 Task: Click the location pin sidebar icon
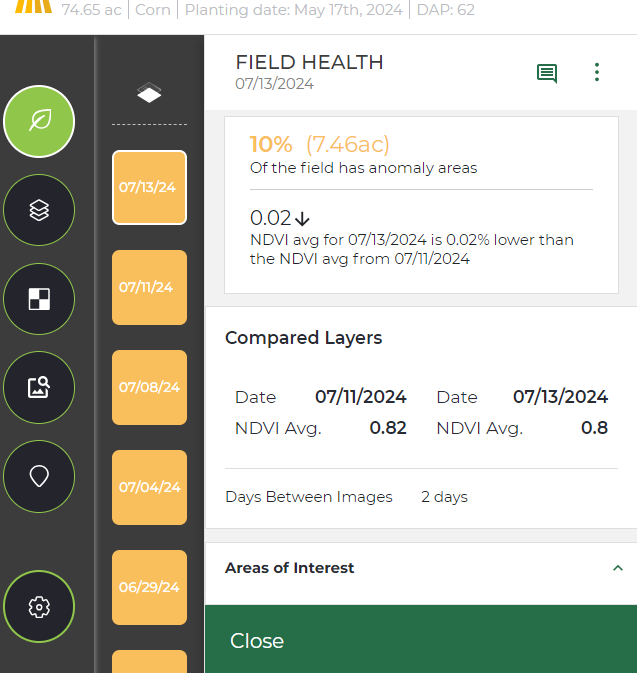[39, 475]
